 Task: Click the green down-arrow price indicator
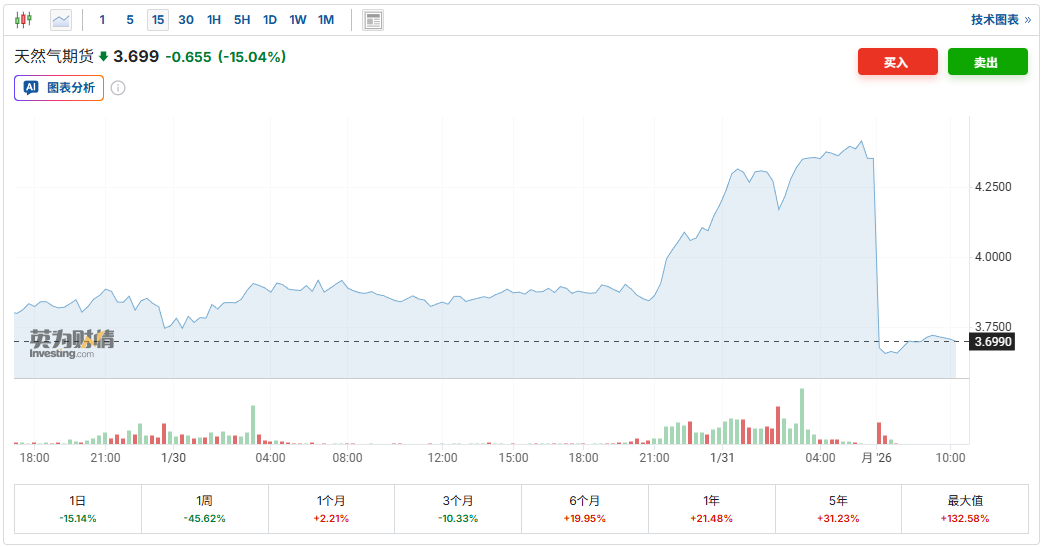pyautogui.click(x=103, y=57)
